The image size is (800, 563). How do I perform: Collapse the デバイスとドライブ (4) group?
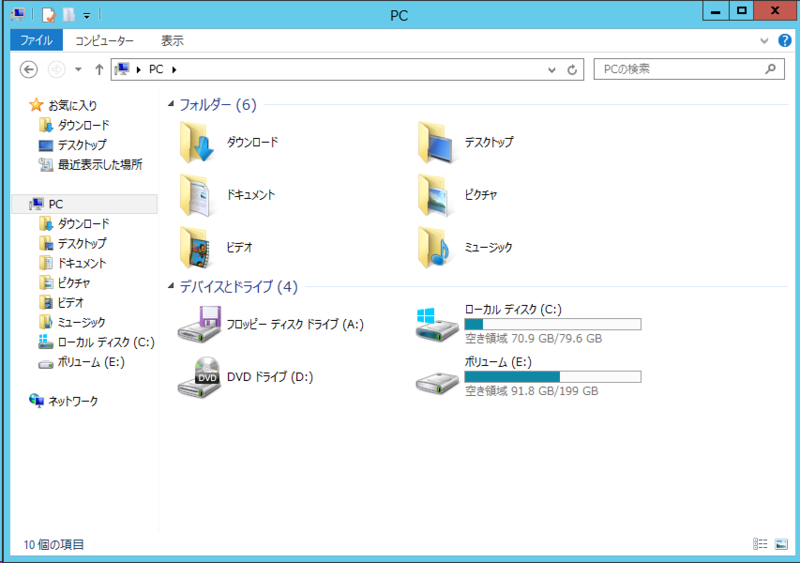click(x=171, y=287)
